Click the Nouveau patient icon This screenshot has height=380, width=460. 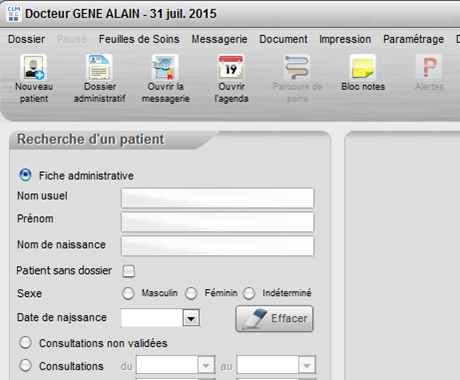33,67
